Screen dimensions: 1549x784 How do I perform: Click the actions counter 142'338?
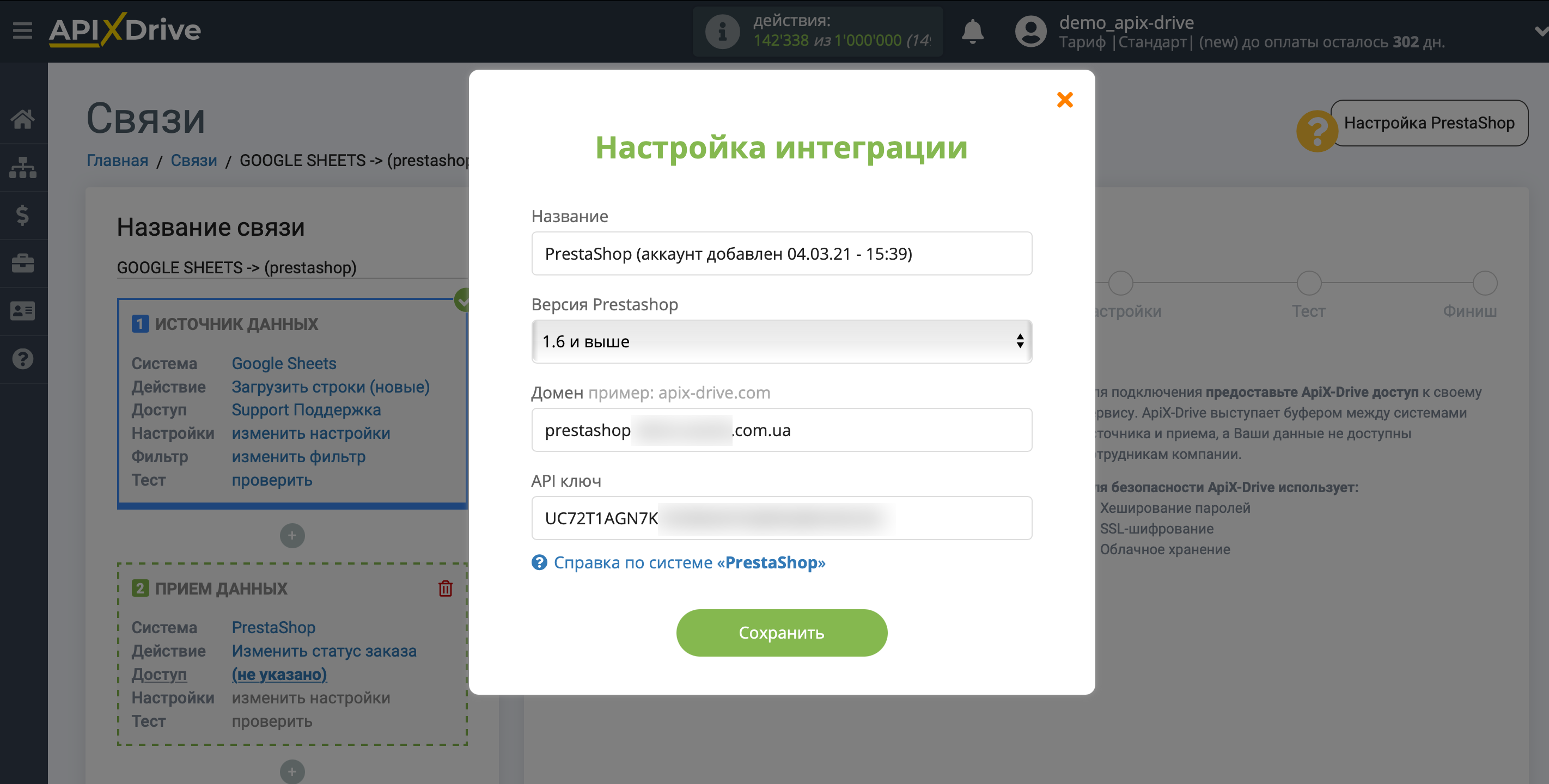point(781,41)
